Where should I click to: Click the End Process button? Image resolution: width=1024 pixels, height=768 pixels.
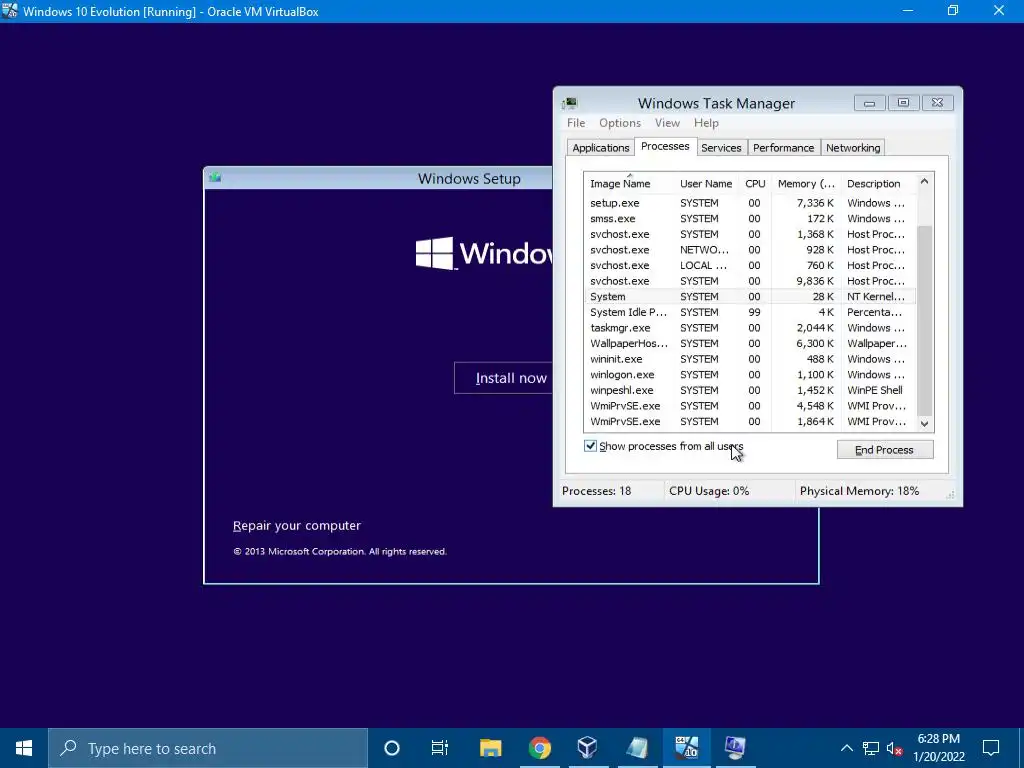[884, 449]
